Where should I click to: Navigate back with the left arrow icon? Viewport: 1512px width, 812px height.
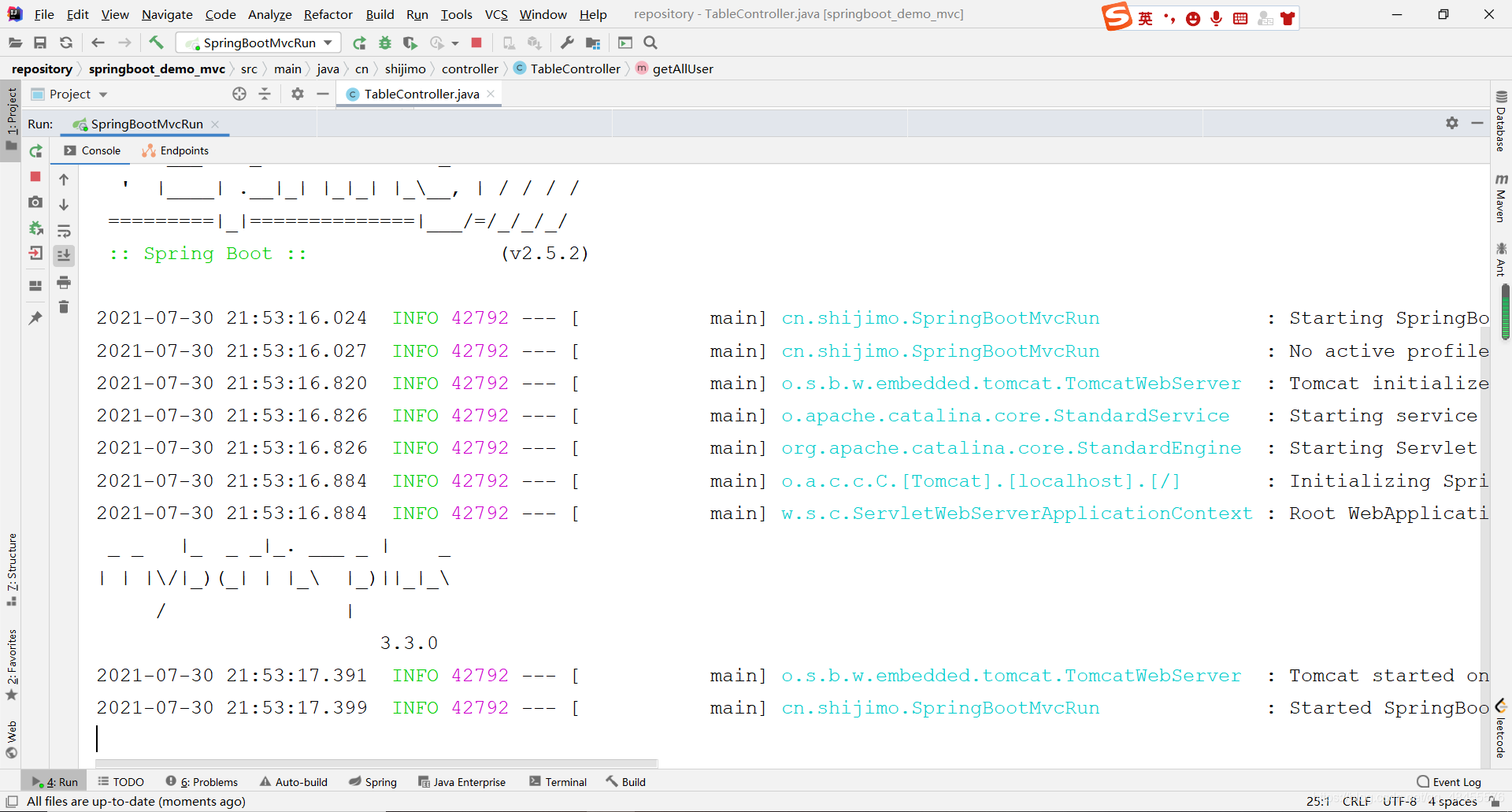[x=98, y=43]
